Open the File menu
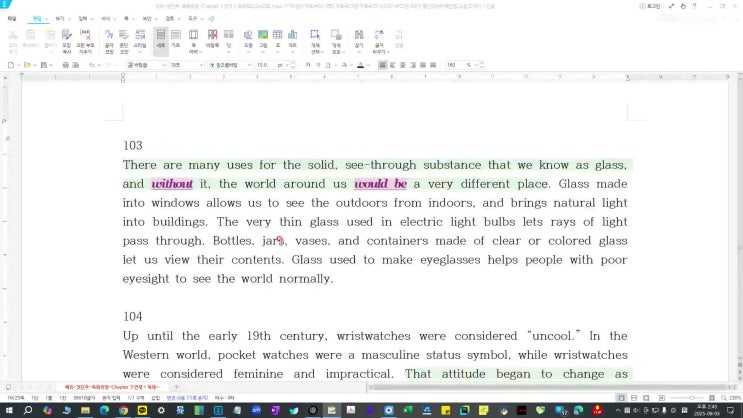743x418 pixels. [12, 18]
